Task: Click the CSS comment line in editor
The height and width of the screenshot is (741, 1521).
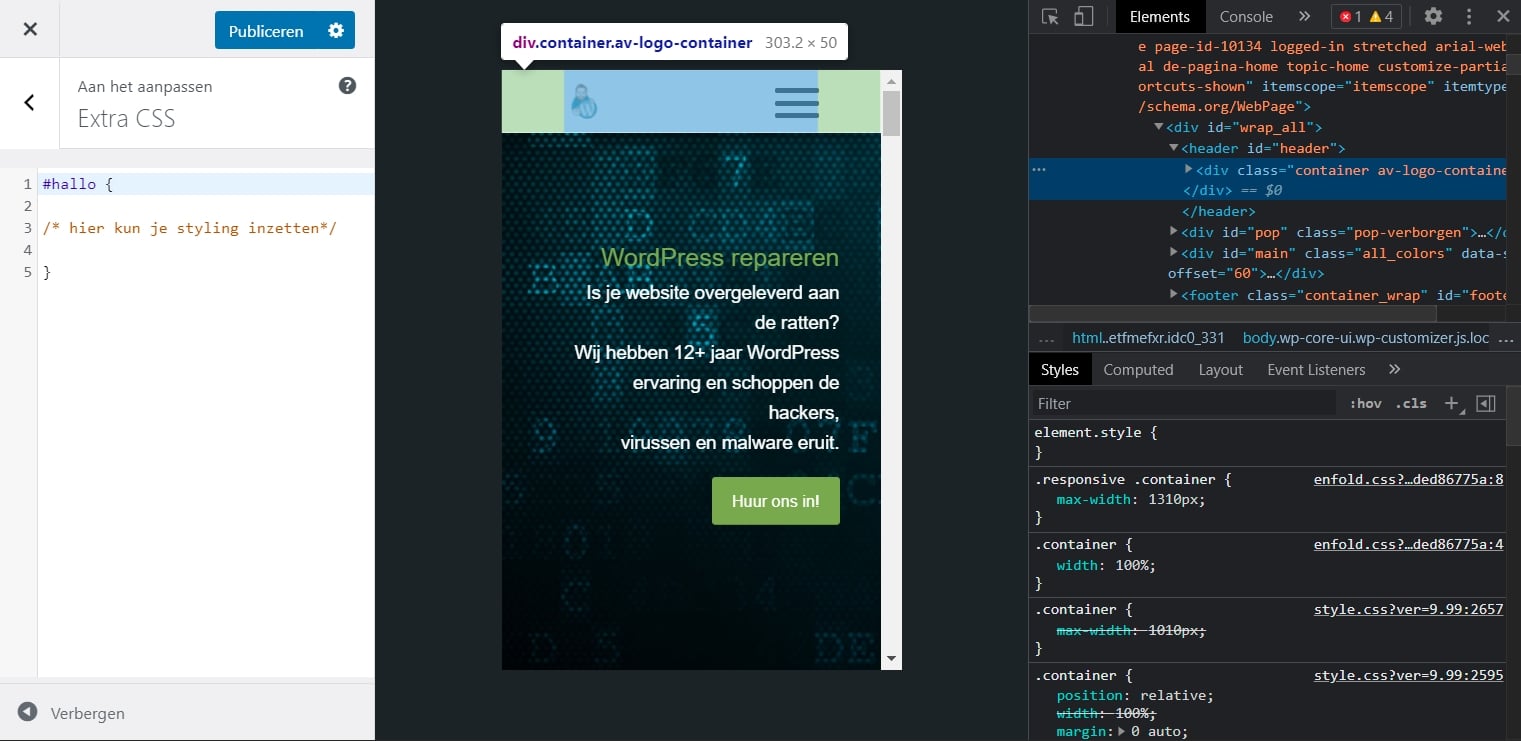Action: click(x=190, y=228)
